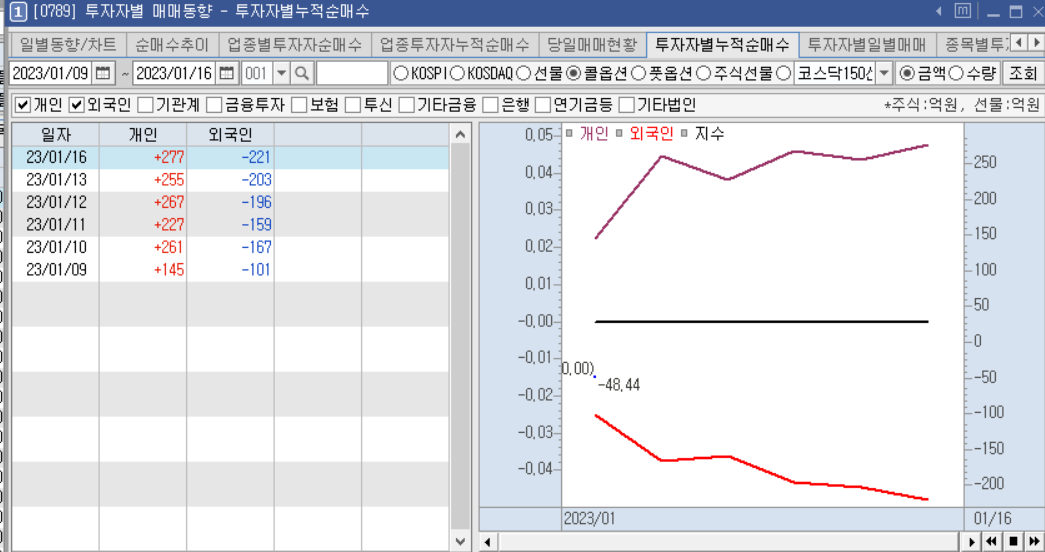
Task: Click empty name field after search icon
Action: pyautogui.click(x=352, y=73)
